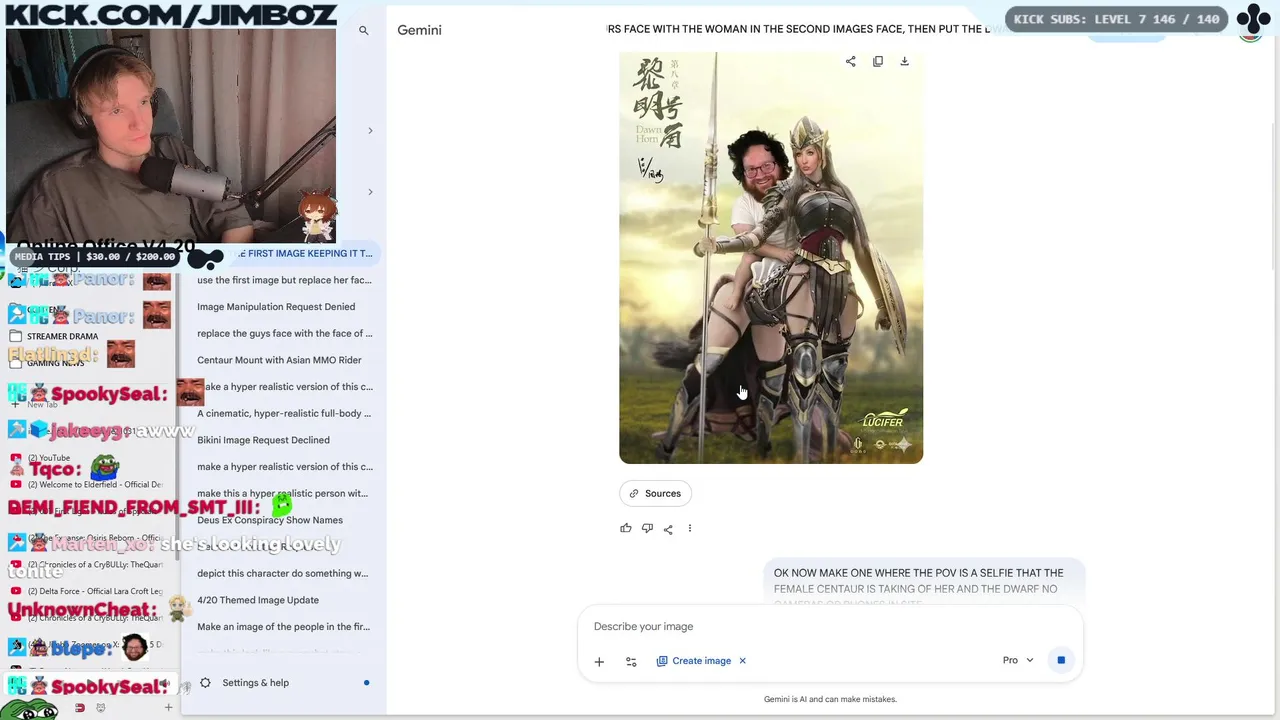Copy the generated image
The height and width of the screenshot is (720, 1280).
878,61
